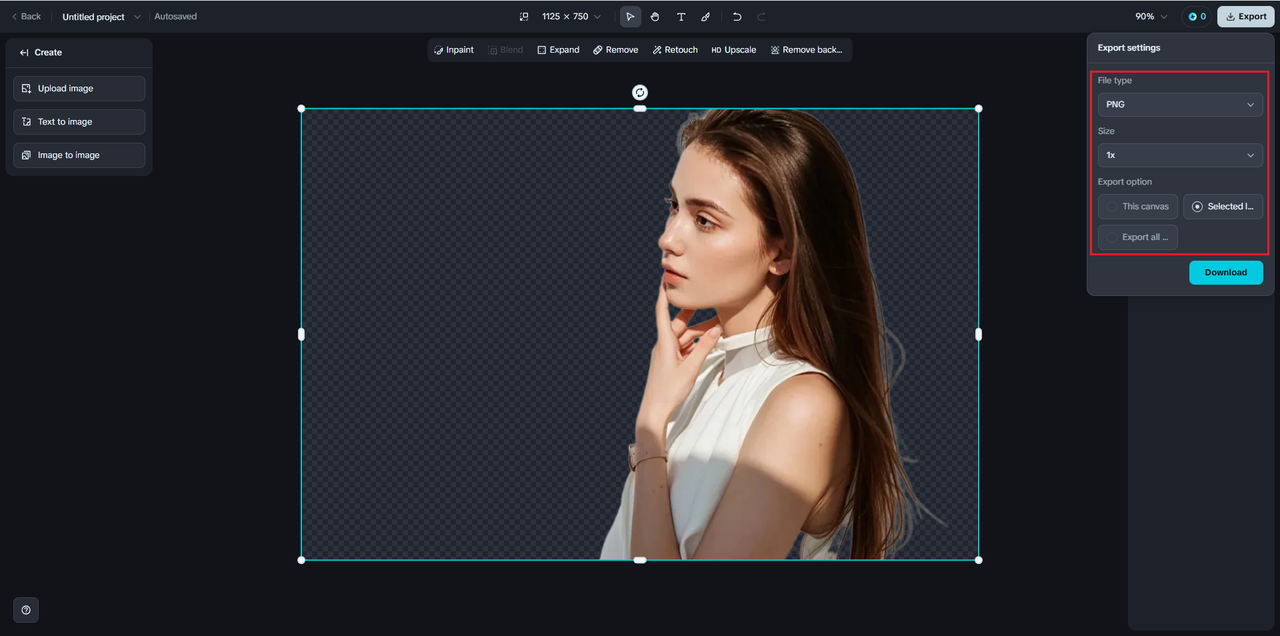Click the Export option label
Screen dimensions: 1280x636
(x=1125, y=182)
